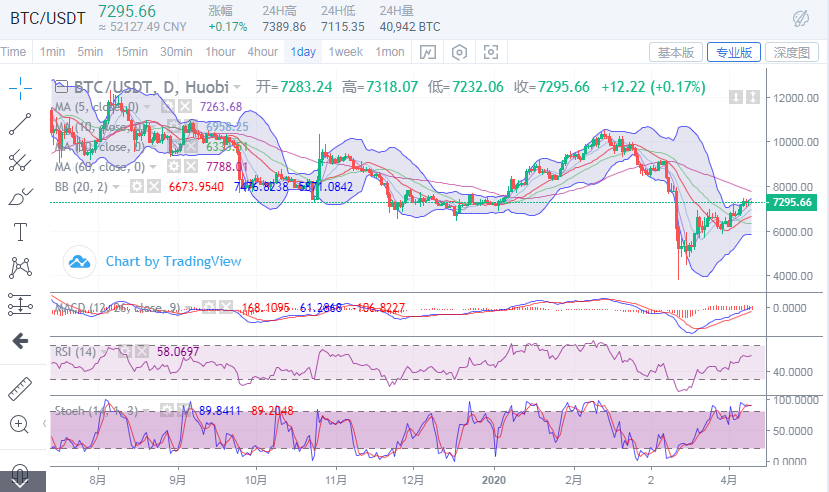Viewport: 829px width, 492px height.
Task: Select the 1day interval
Action: pos(303,52)
